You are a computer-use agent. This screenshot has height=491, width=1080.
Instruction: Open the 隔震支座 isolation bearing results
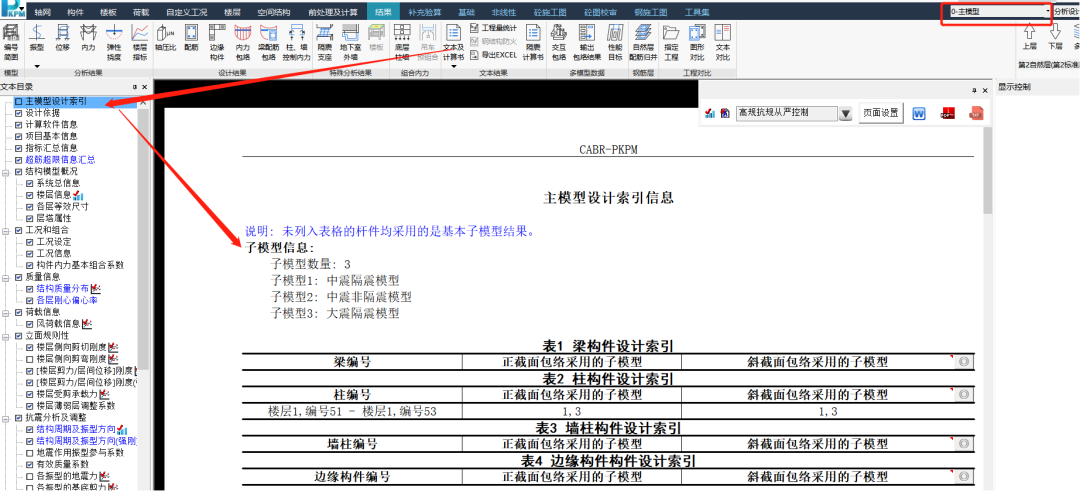coord(325,42)
